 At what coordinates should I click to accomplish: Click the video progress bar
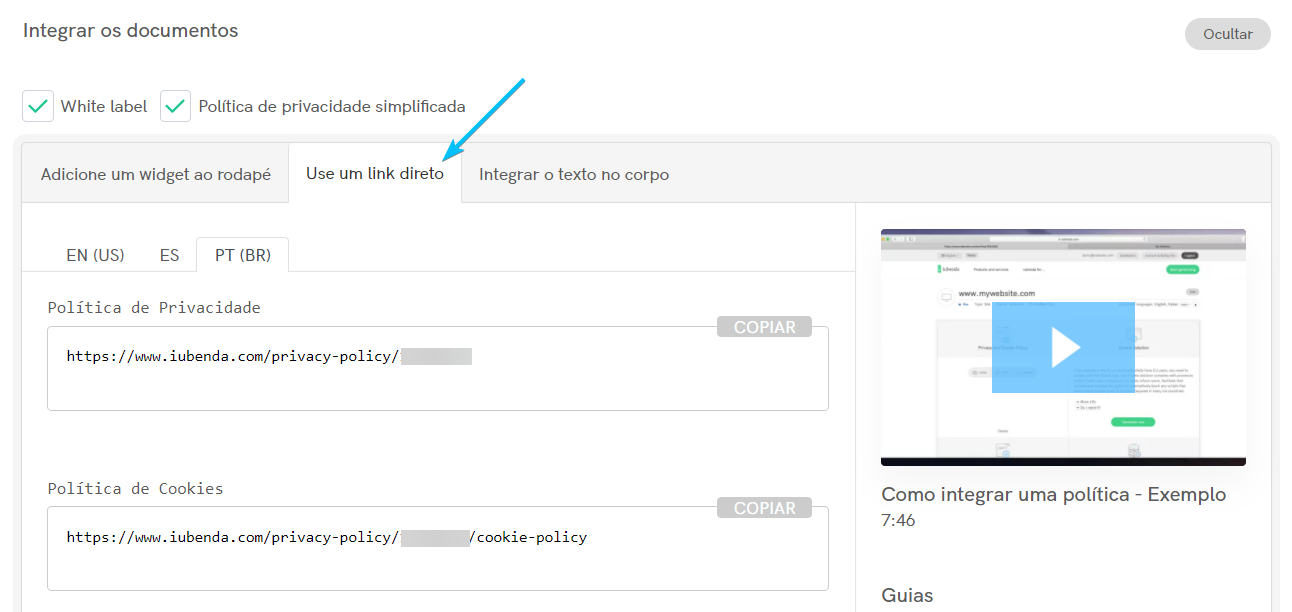click(x=1063, y=461)
